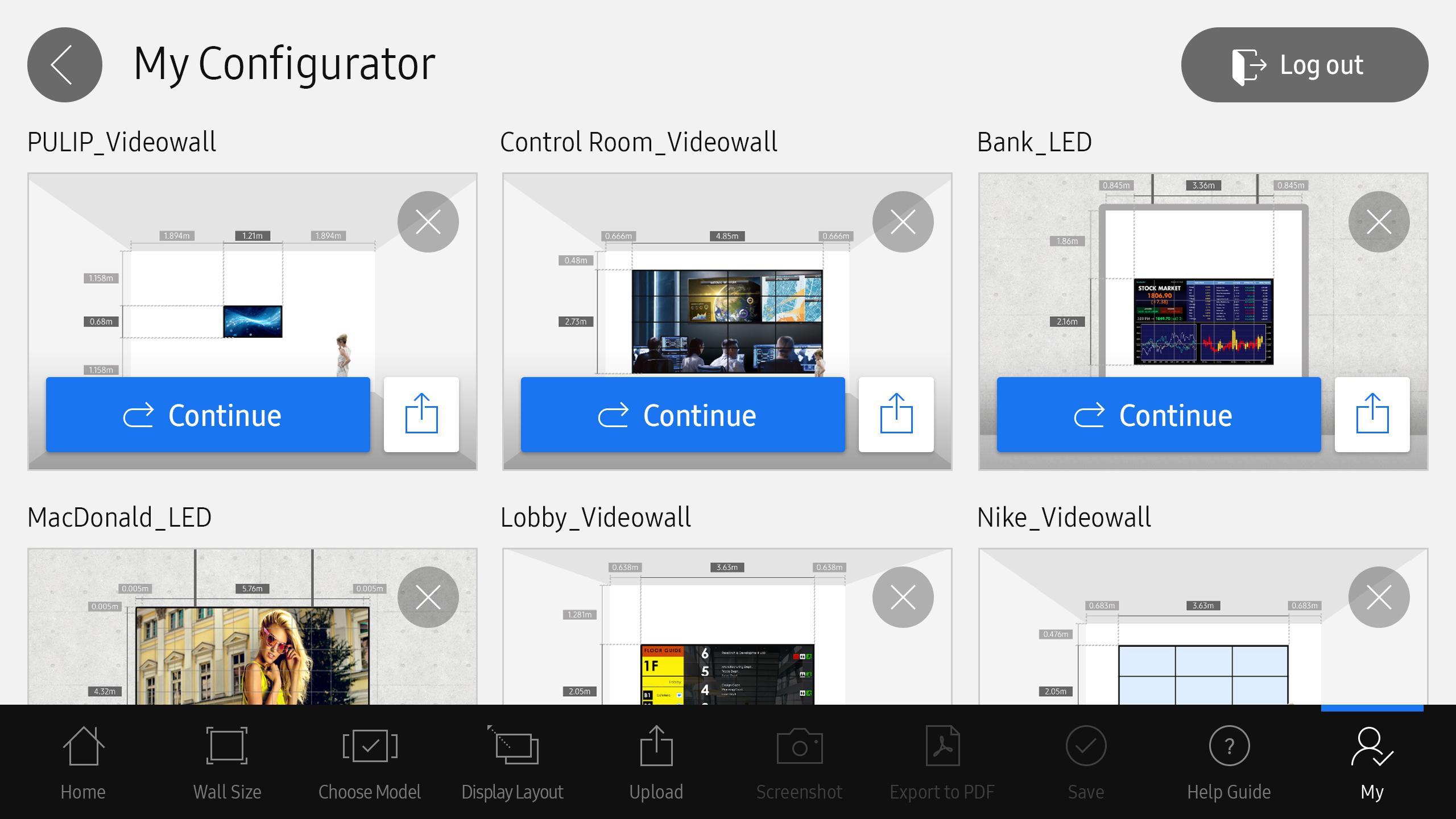This screenshot has width=1456, height=819.
Task: Click the Lobby_Videowall title
Action: point(595,518)
